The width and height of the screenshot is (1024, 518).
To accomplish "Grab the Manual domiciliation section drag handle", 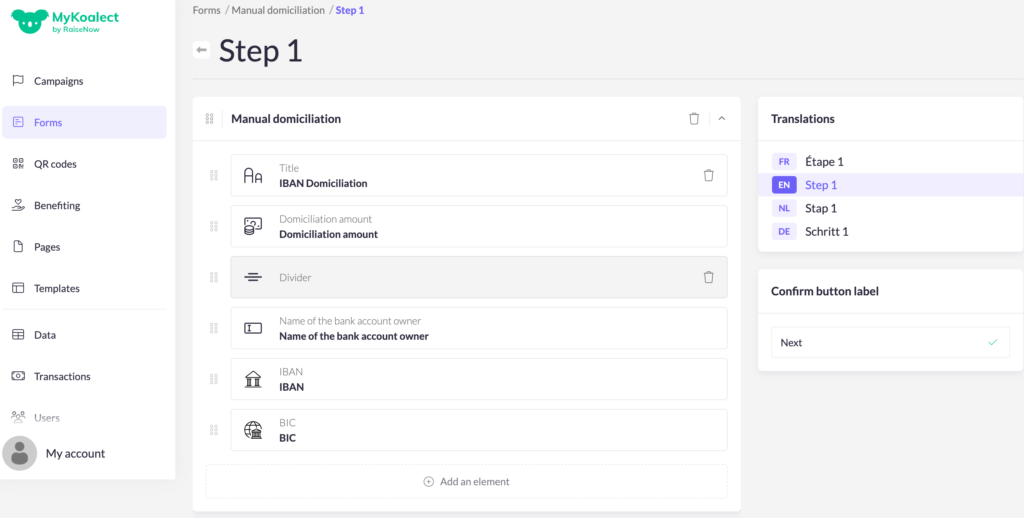I will [x=209, y=119].
